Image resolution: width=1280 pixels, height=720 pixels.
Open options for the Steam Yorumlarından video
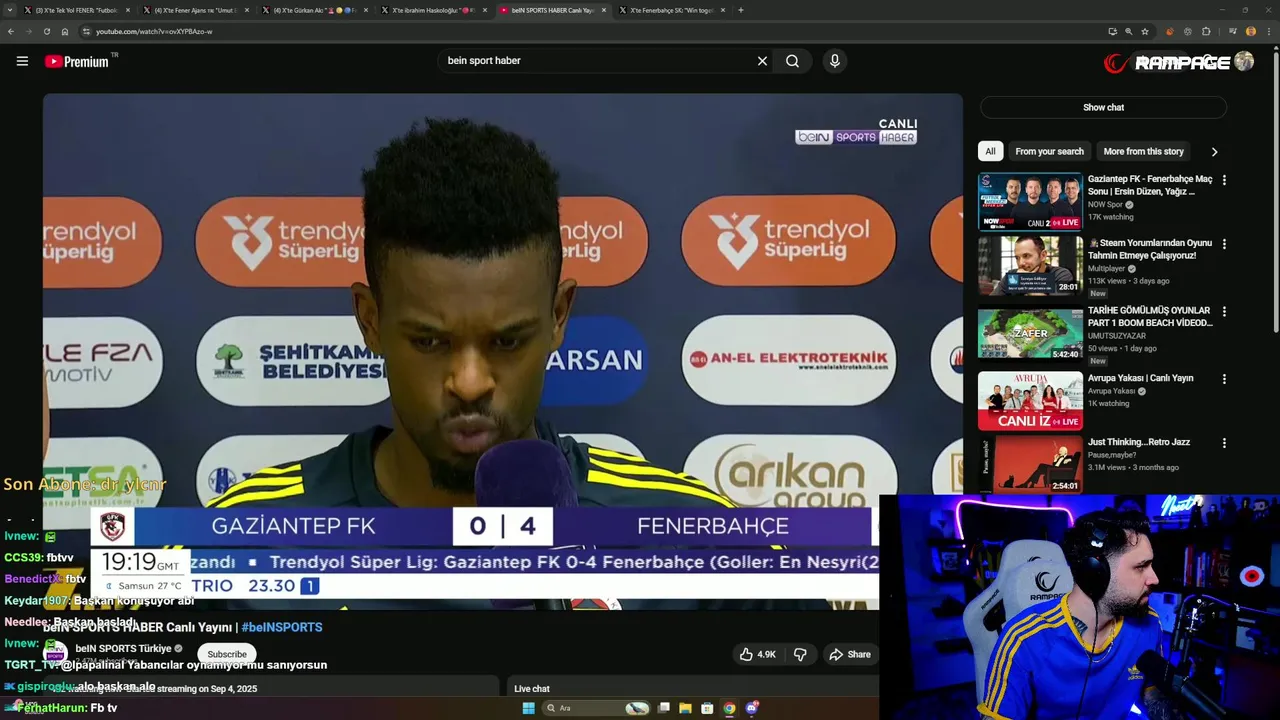pos(1224,244)
